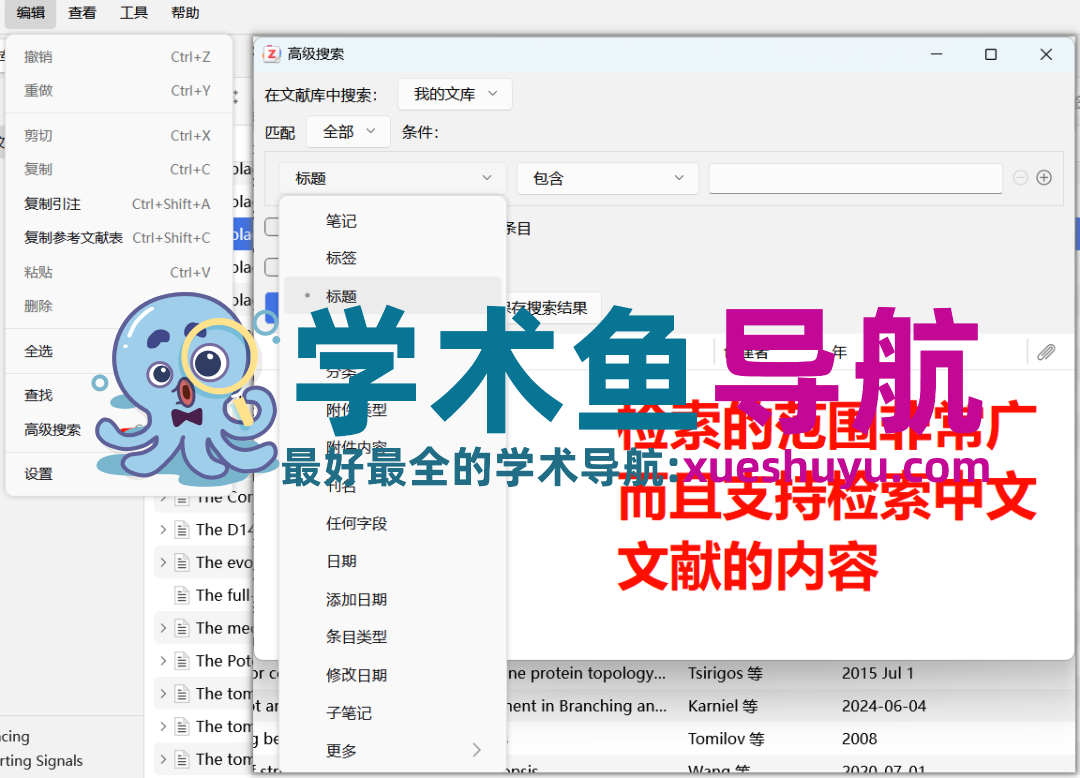
Task: Choose 复制 (Ctrl+C) in the edit menu
Action: tap(117, 169)
